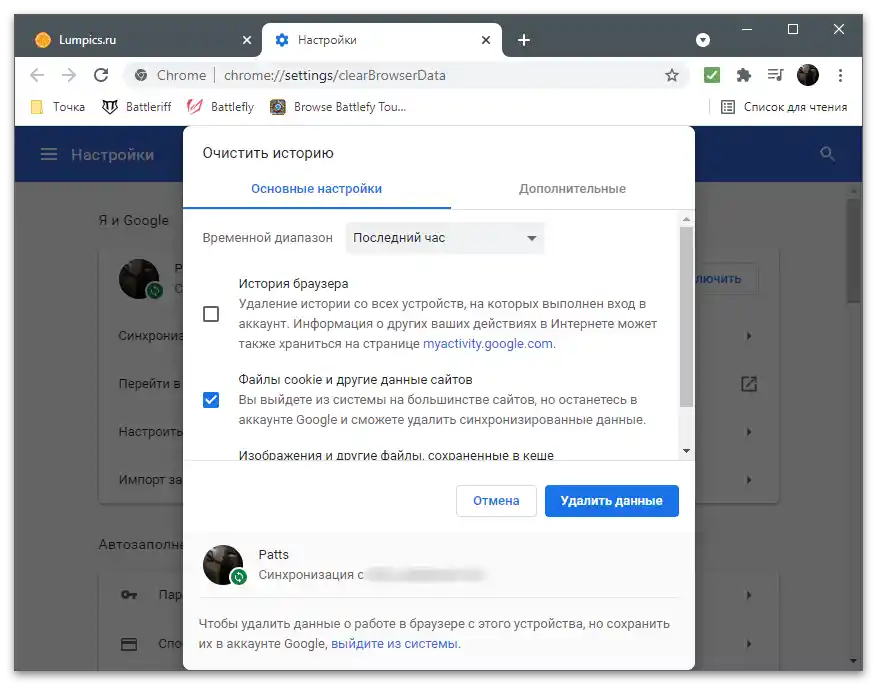Viewport: 877px width, 685px height.
Task: Expand the Импорт row arrow
Action: point(749,480)
